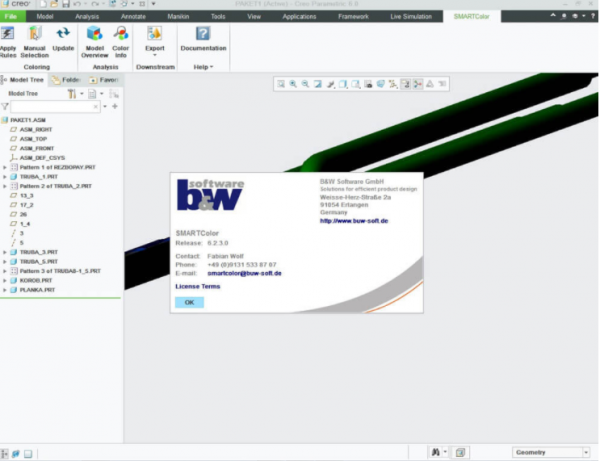This screenshot has width=600, height=461.
Task: Switch to the Analysis ribbon tab
Action: tap(87, 16)
